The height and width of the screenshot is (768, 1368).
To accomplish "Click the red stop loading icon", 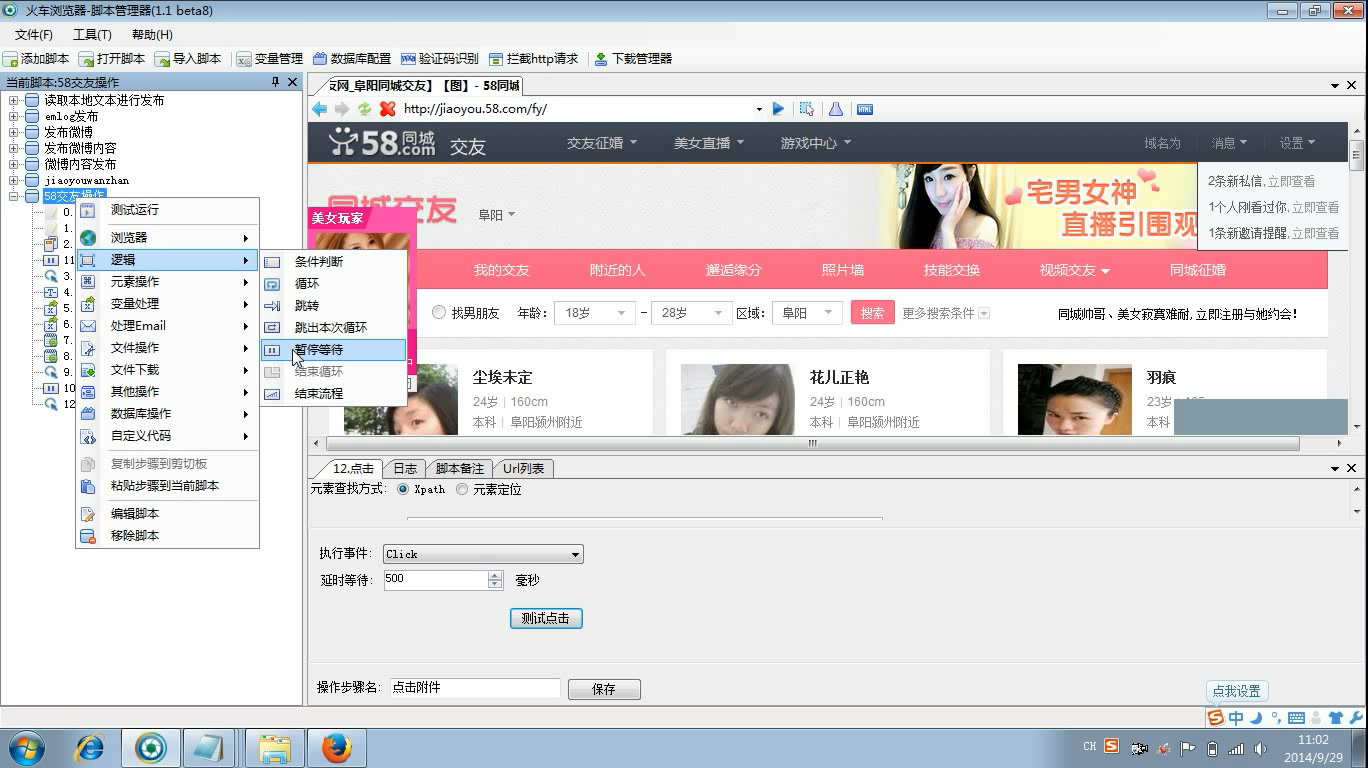I will pos(388,109).
